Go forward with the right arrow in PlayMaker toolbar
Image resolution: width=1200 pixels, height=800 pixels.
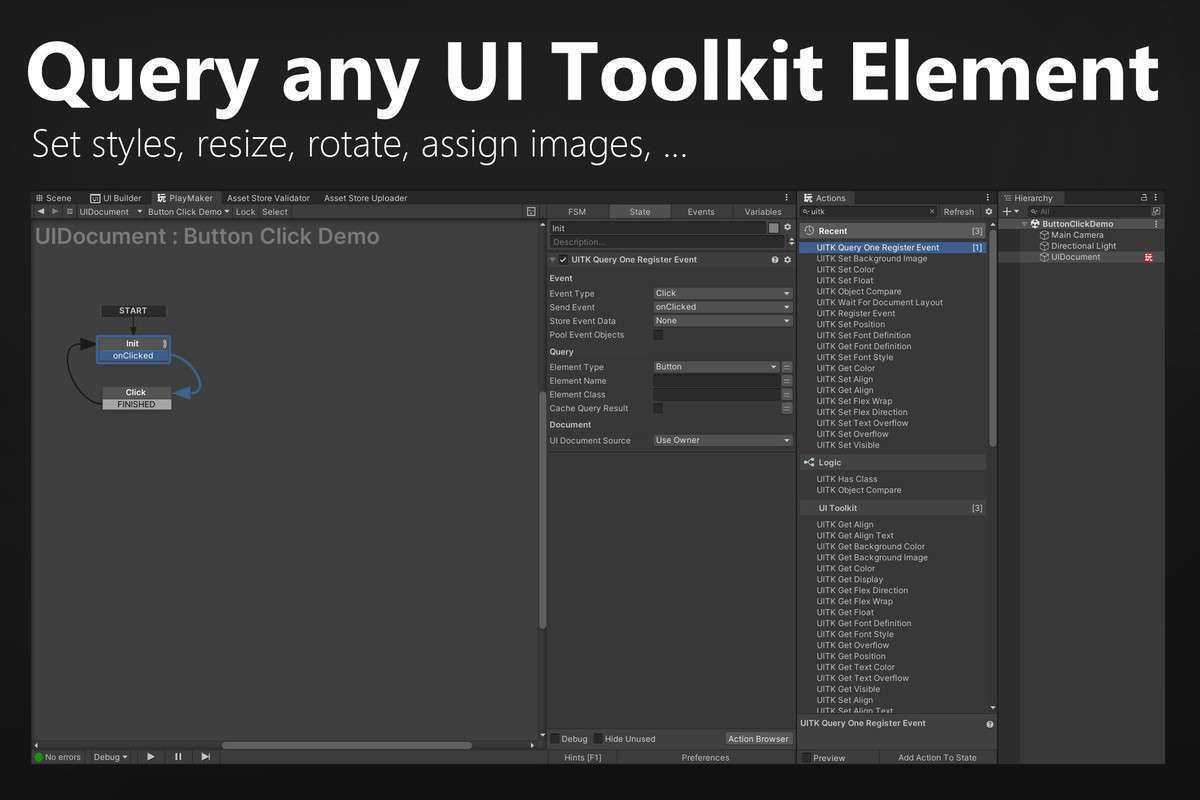click(x=55, y=212)
